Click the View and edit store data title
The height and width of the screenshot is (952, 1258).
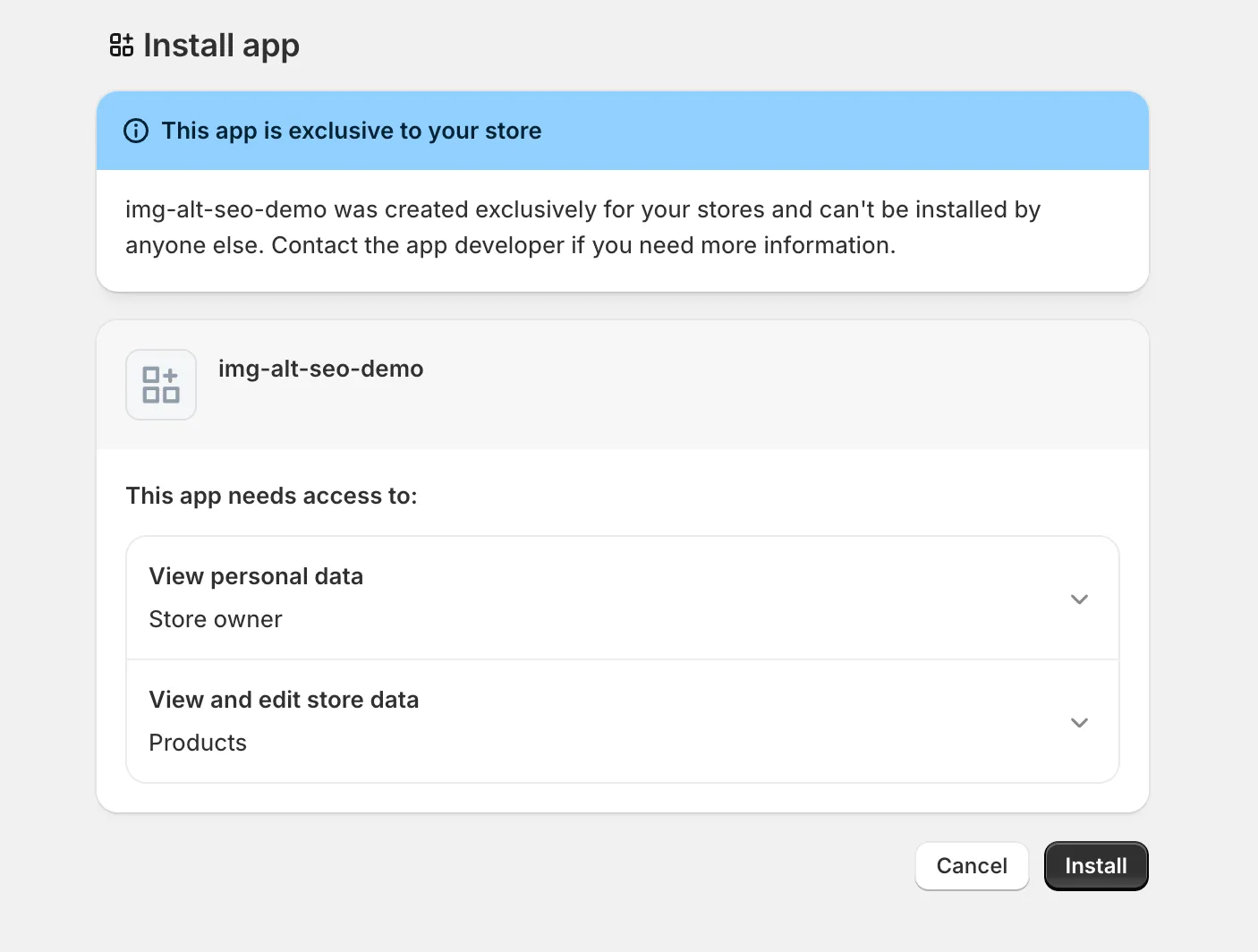tap(284, 700)
